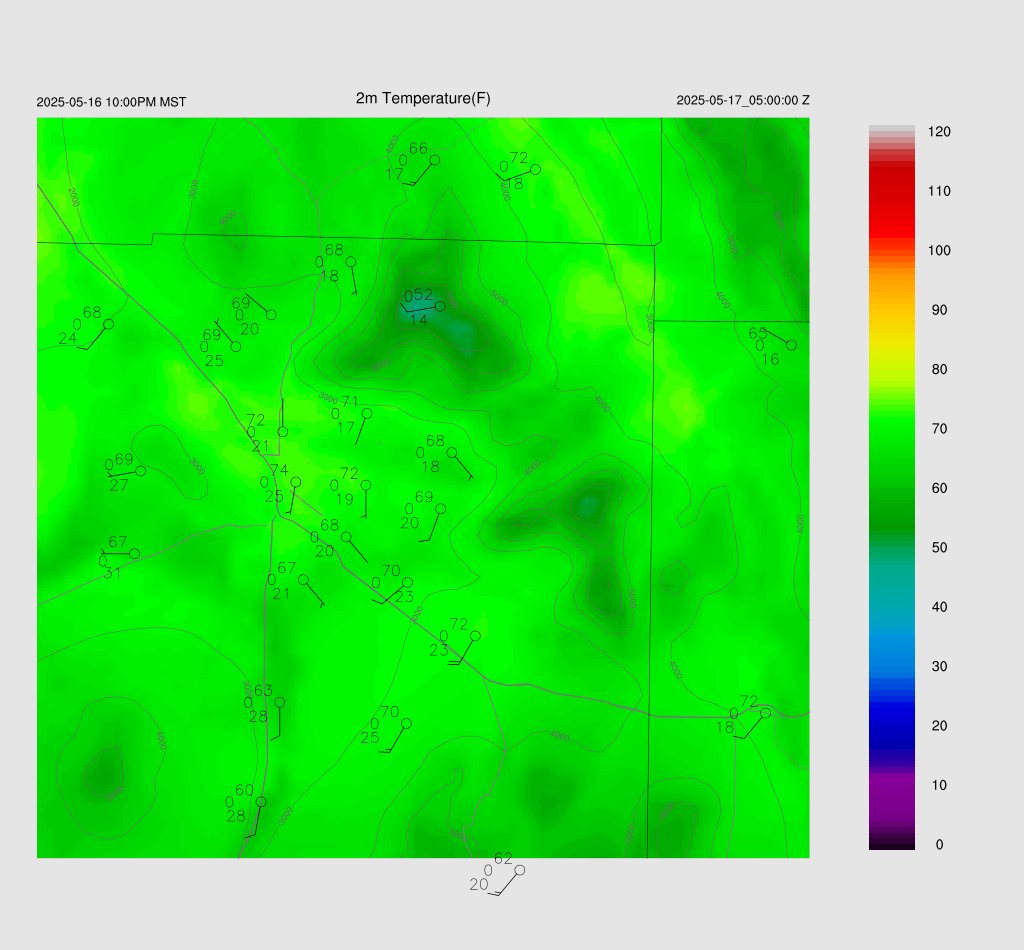The height and width of the screenshot is (950, 1024).
Task: Click the 30 label on the color scale
Action: click(939, 667)
